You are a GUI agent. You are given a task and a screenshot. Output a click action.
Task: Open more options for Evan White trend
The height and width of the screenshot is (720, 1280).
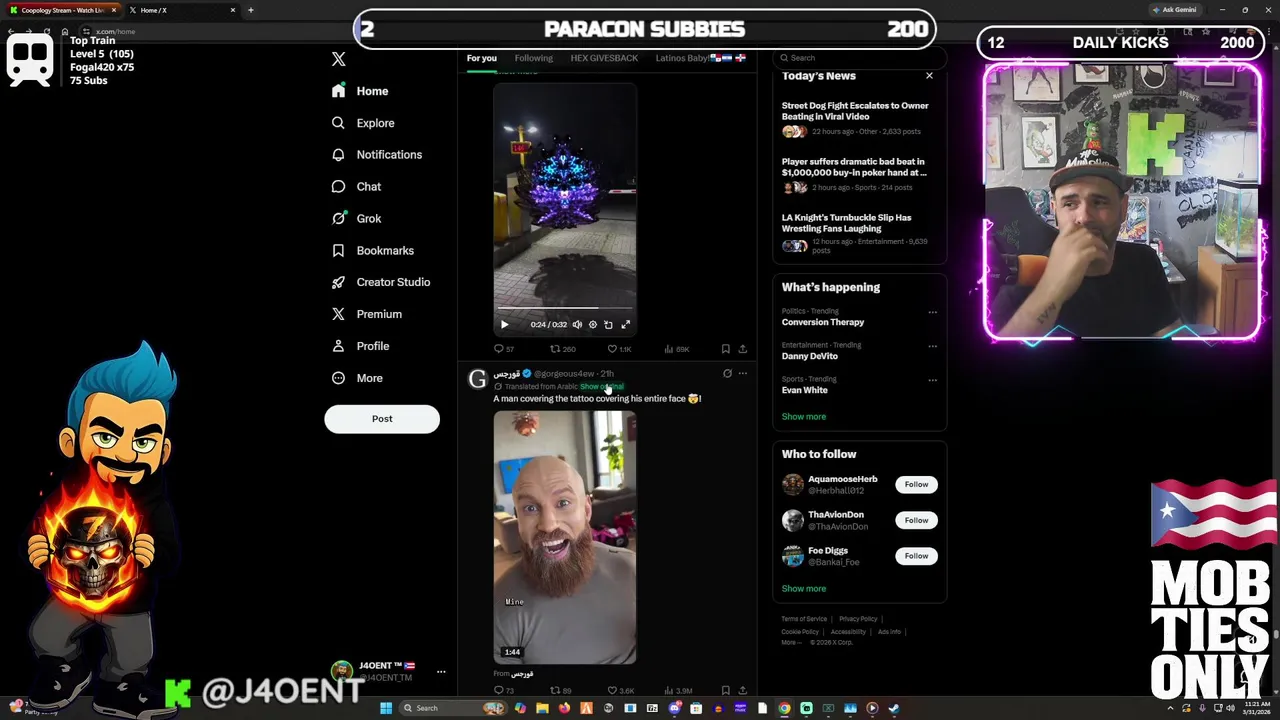(932, 380)
